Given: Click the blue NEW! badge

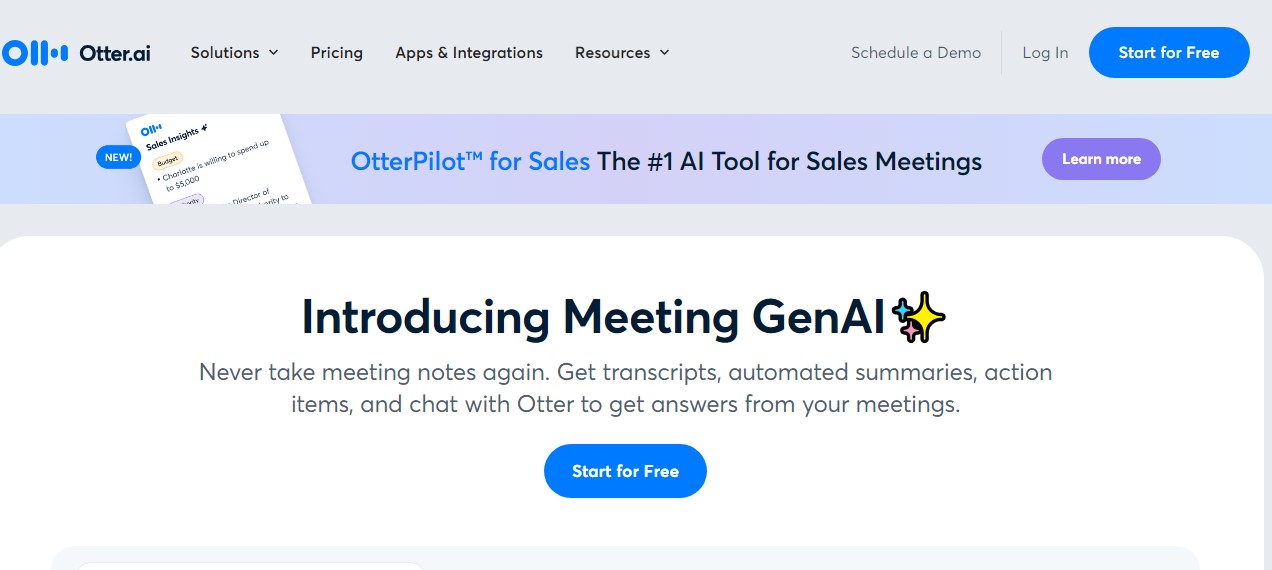Looking at the screenshot, I should (118, 157).
